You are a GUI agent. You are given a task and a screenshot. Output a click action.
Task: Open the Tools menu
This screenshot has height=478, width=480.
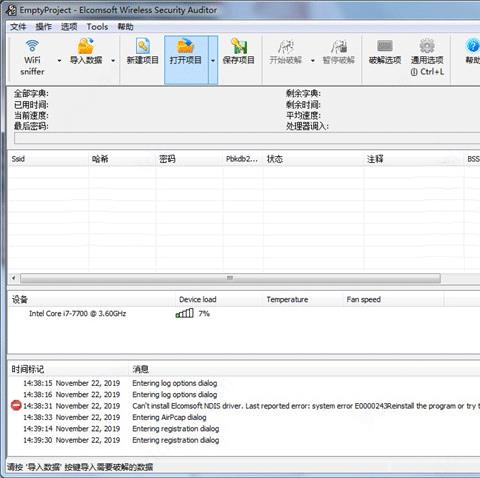click(97, 27)
